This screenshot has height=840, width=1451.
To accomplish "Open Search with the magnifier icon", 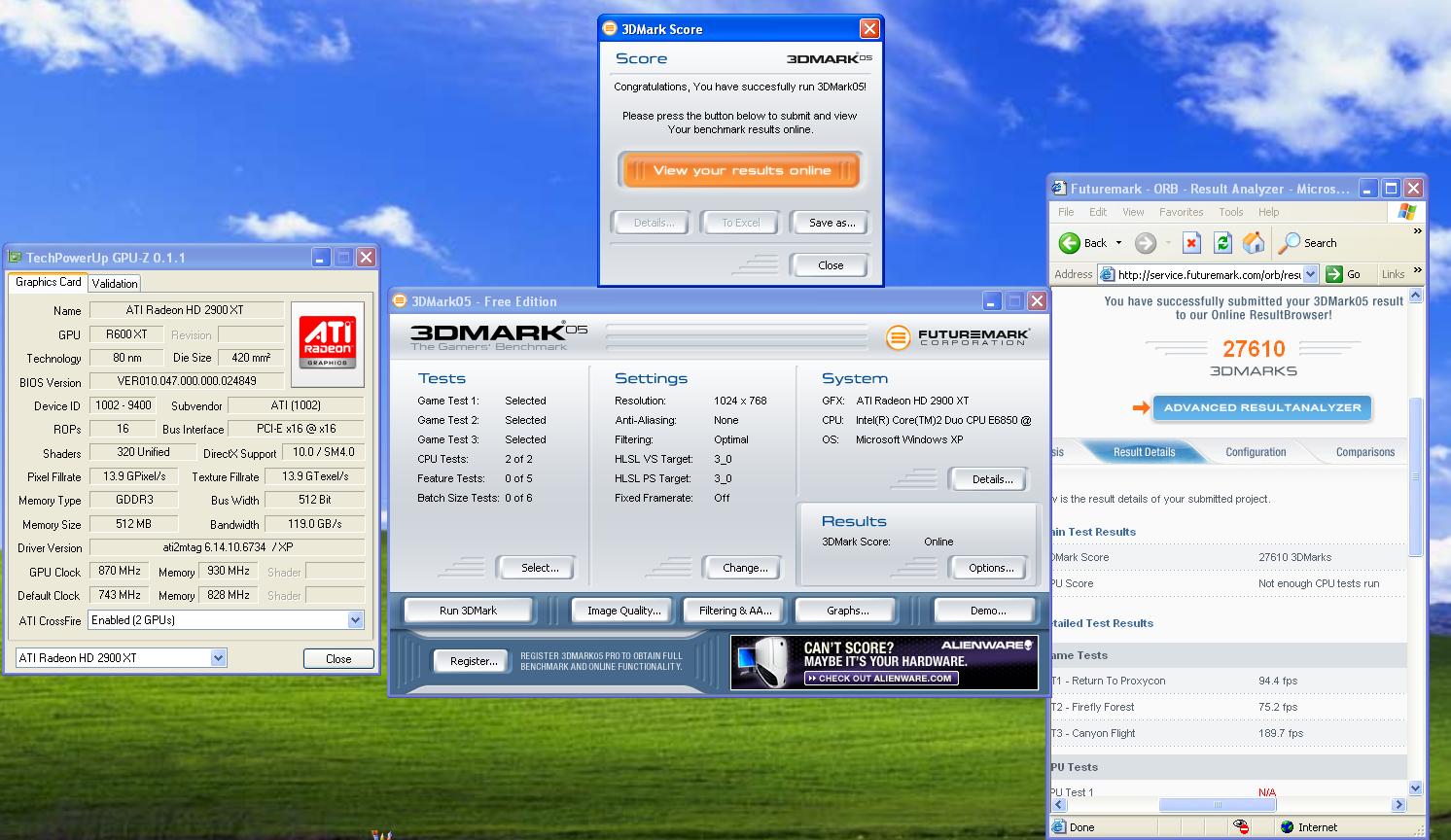I will [1290, 243].
